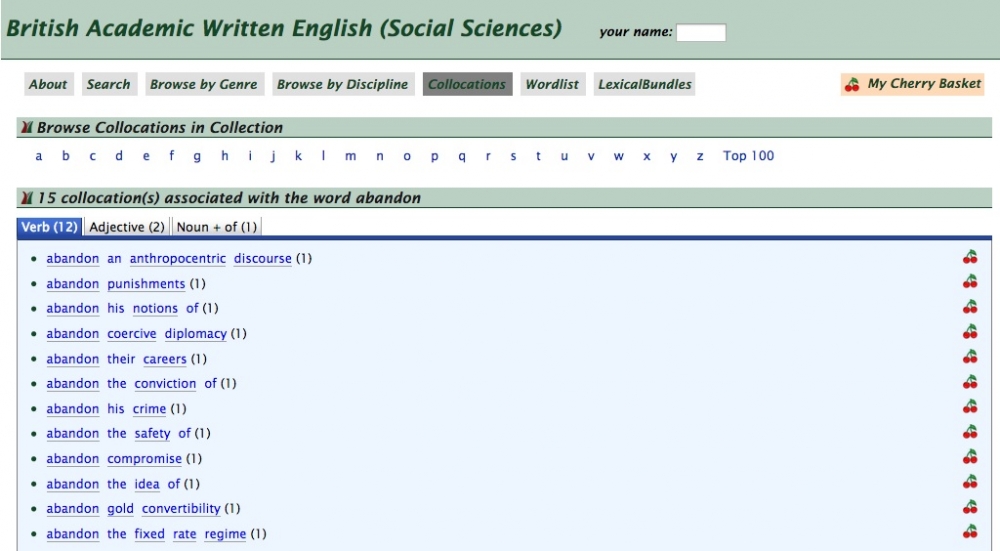Collapse the Browse Collocations in Collection section
The width and height of the screenshot is (1000, 551).
coord(27,128)
